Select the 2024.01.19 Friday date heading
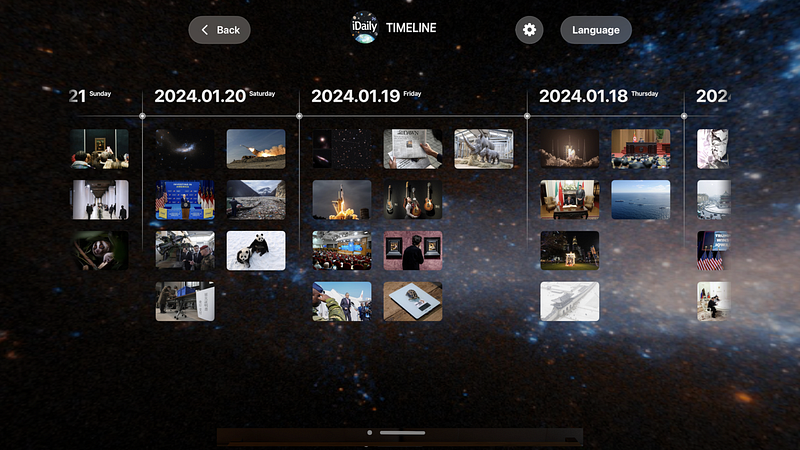This screenshot has height=450, width=800. 366,95
